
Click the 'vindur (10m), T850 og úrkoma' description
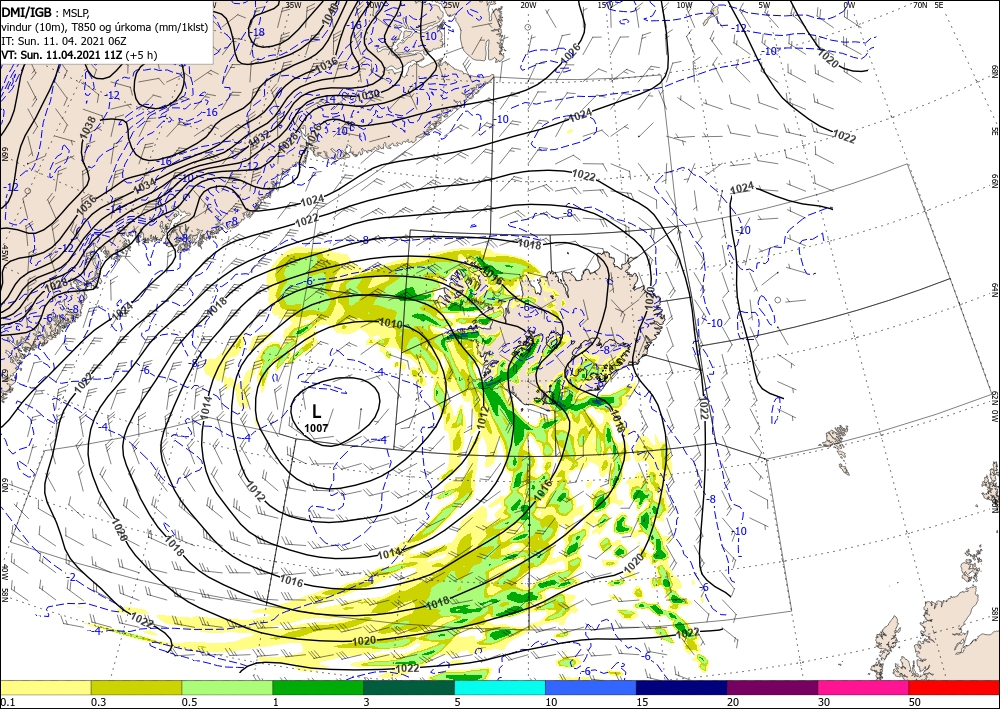pos(105,27)
